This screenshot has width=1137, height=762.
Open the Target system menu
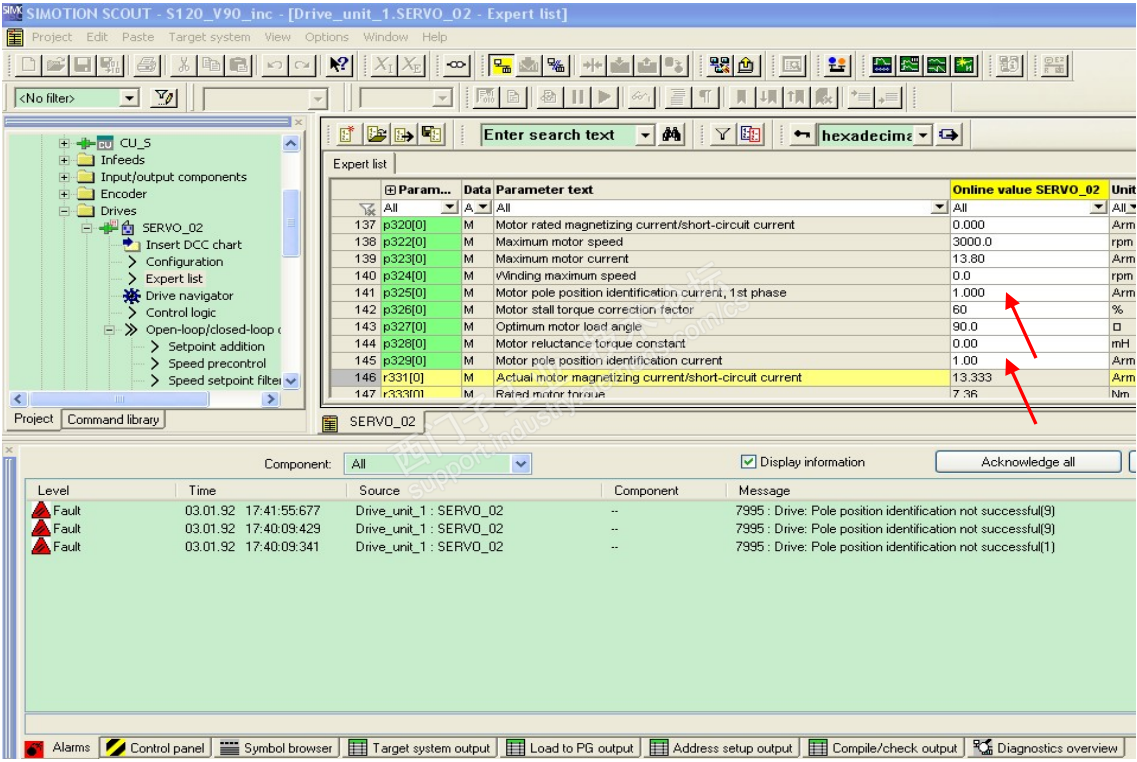[x=209, y=37]
